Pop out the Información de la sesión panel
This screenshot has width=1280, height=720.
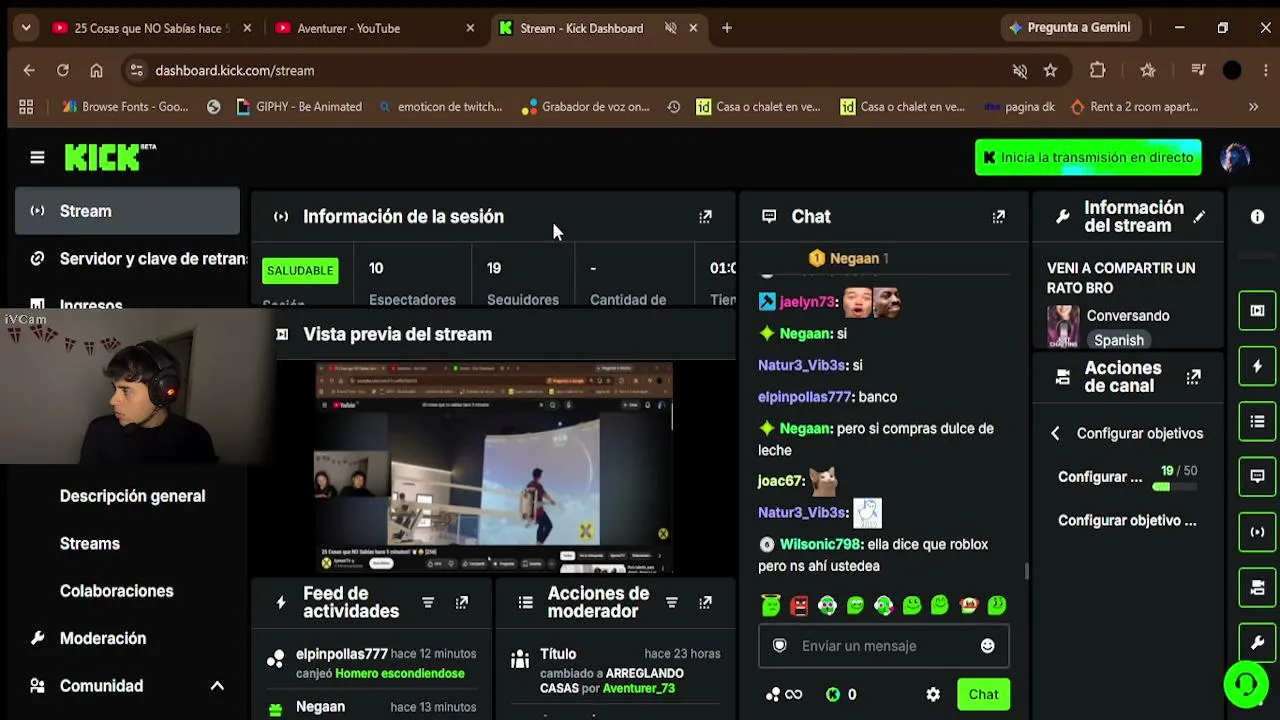(x=705, y=216)
